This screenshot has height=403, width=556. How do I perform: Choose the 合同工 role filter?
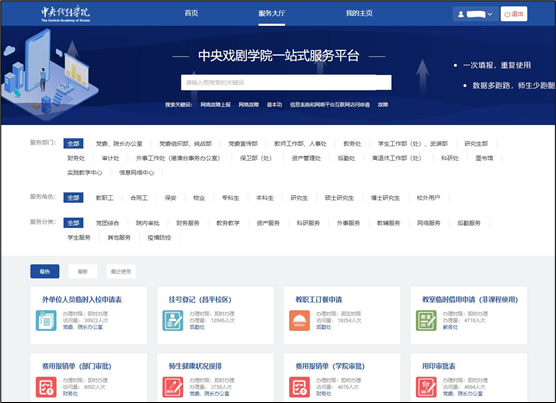[x=139, y=198]
